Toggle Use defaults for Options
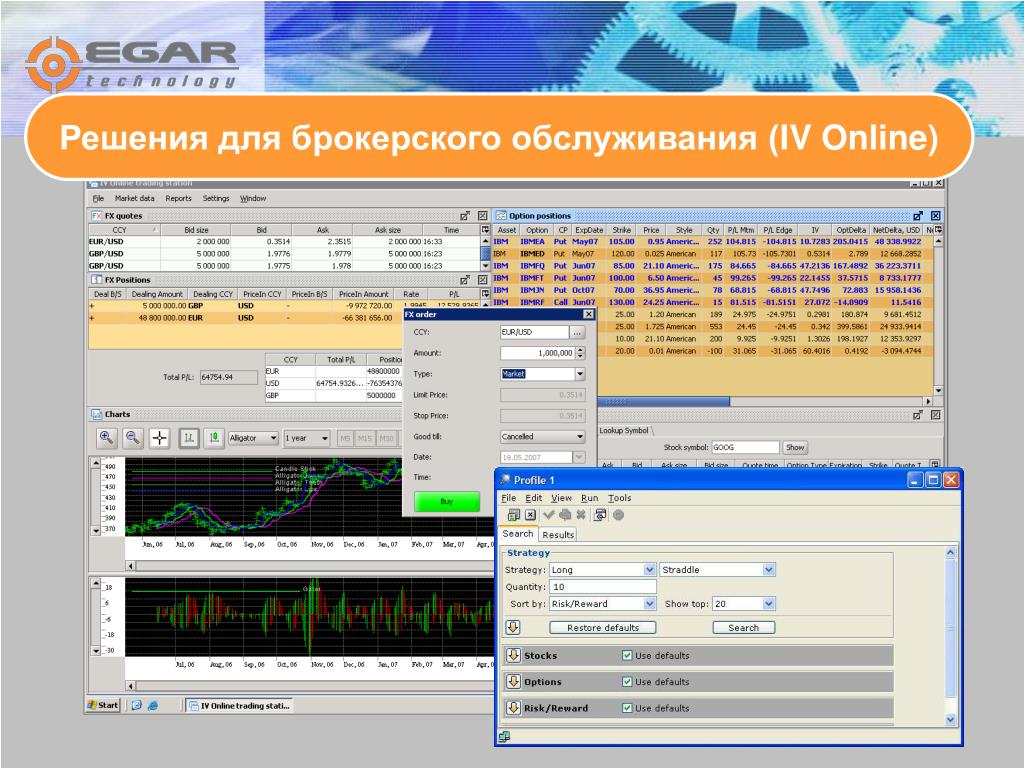The height and width of the screenshot is (768, 1024). tap(627, 681)
